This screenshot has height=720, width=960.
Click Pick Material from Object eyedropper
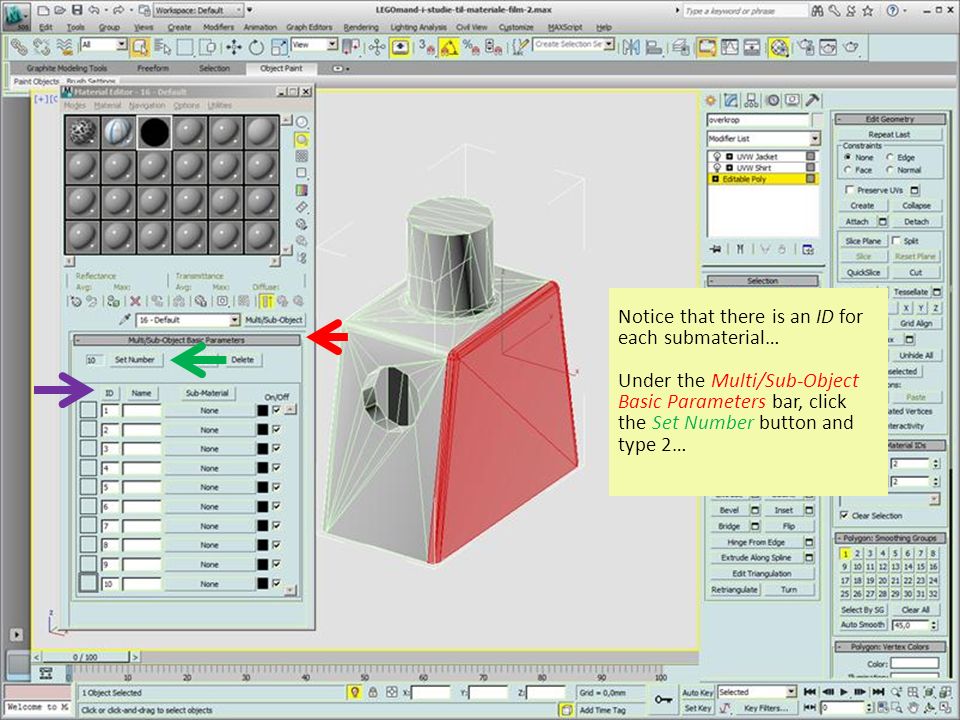[x=125, y=319]
